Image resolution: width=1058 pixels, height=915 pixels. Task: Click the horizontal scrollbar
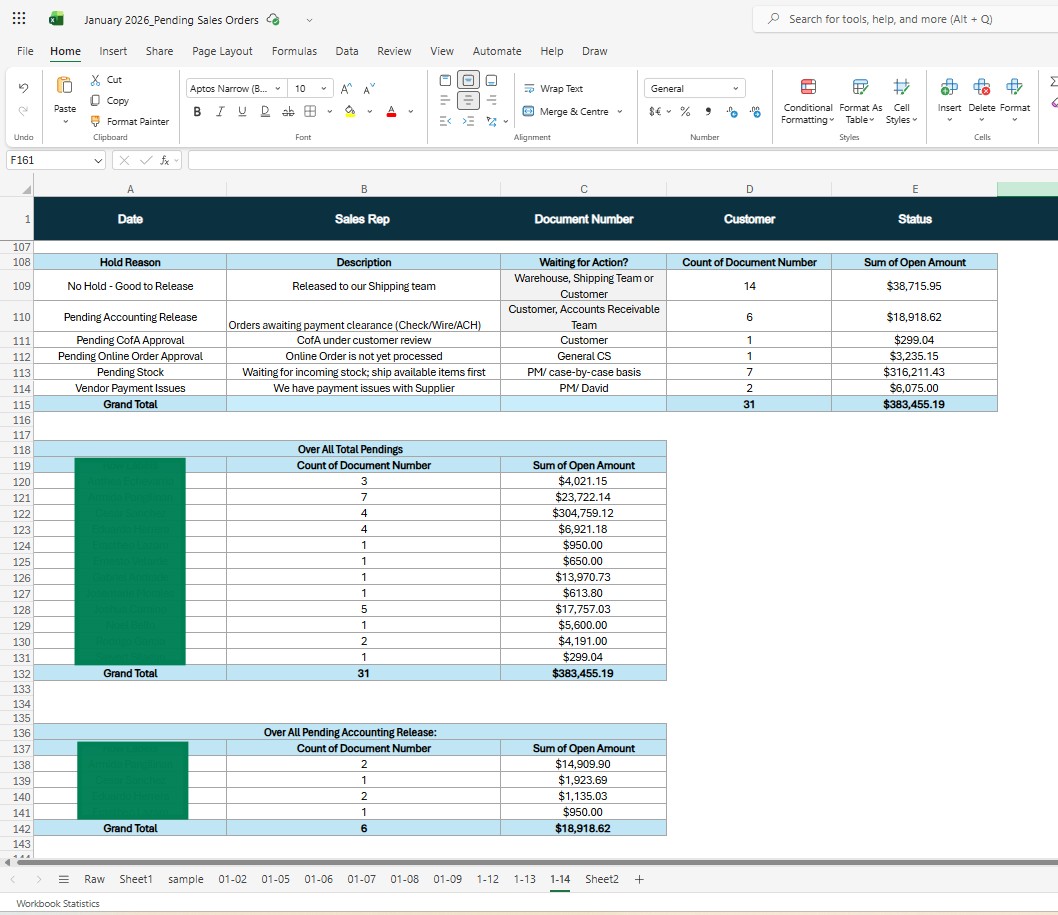pyautogui.click(x=536, y=862)
